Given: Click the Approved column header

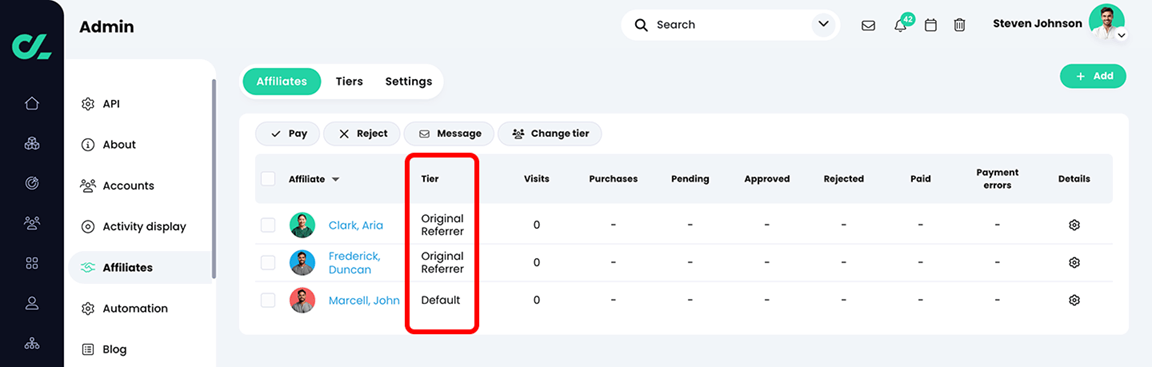Looking at the screenshot, I should pos(767,179).
